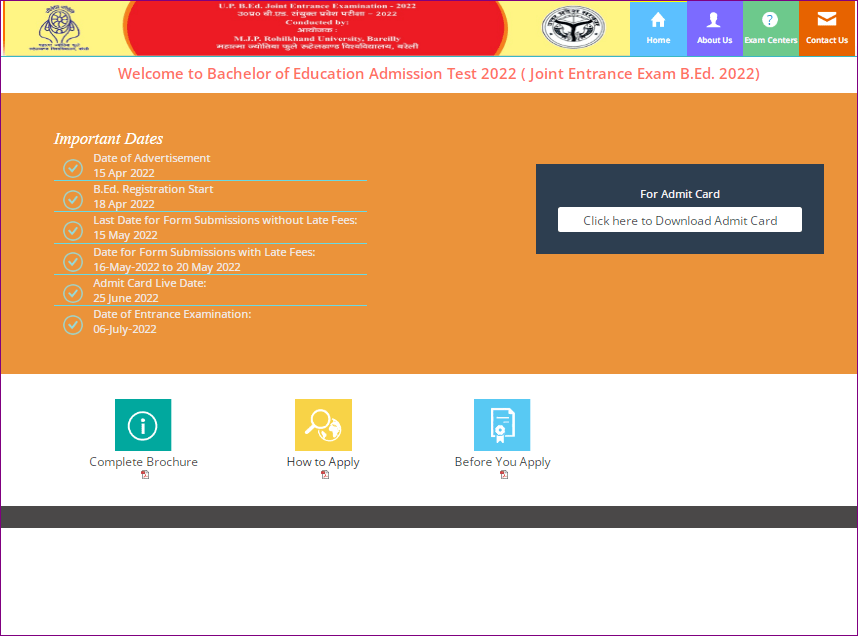
Task: Select the How to Apply search icon
Action: pyautogui.click(x=323, y=424)
